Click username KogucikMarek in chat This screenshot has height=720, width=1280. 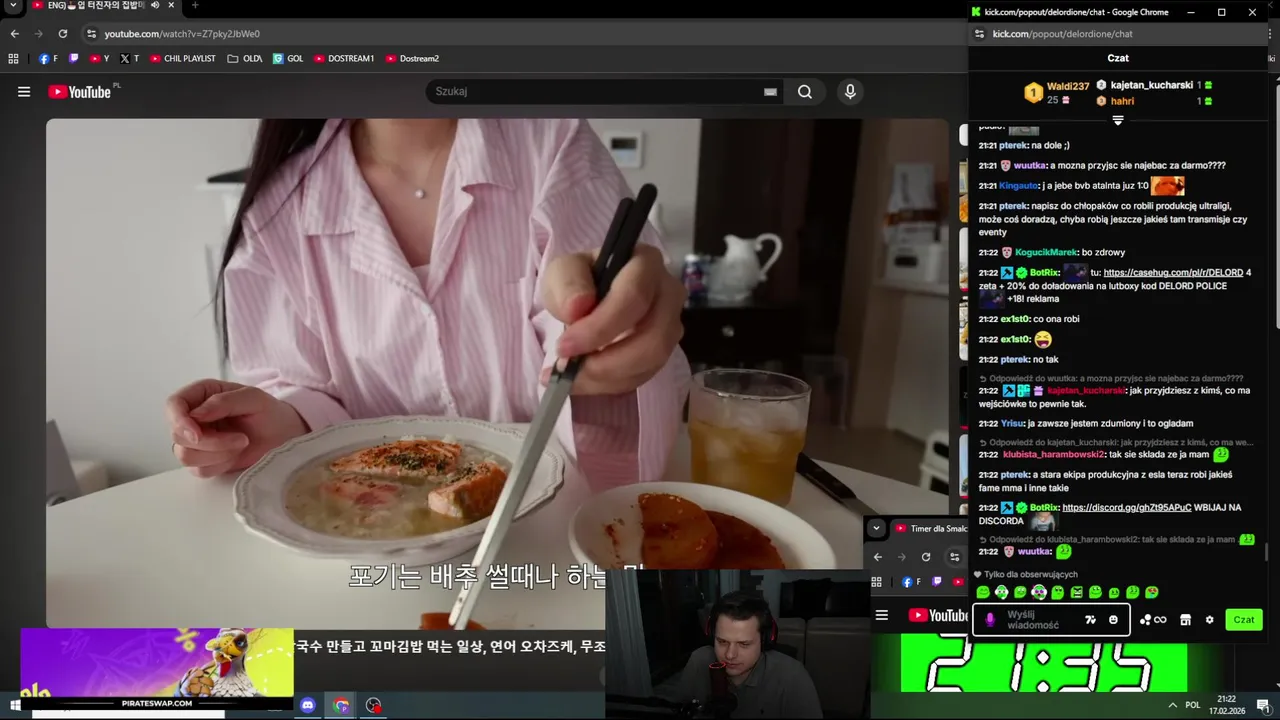pyautogui.click(x=1046, y=252)
